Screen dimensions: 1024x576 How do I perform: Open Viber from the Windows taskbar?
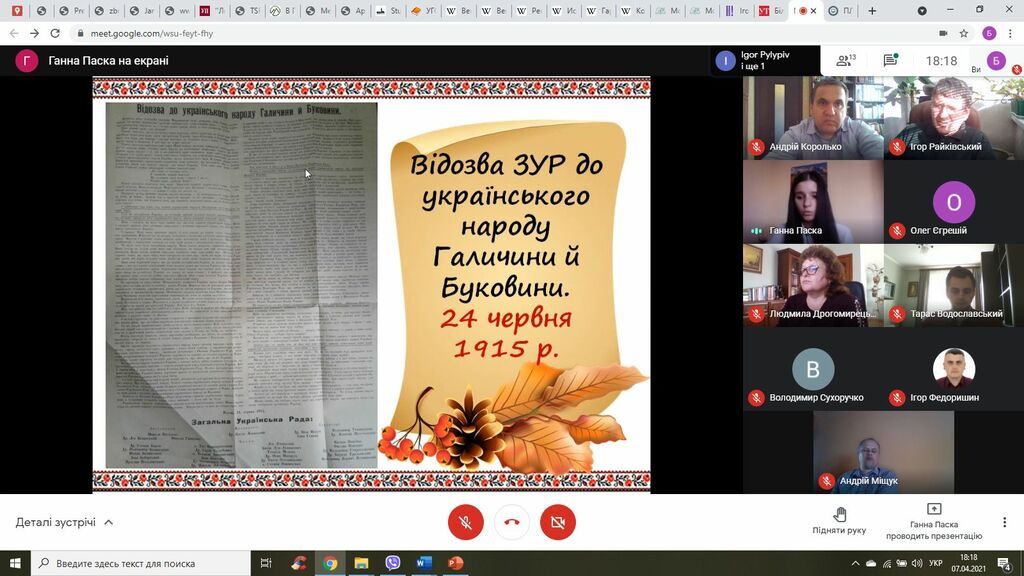393,563
